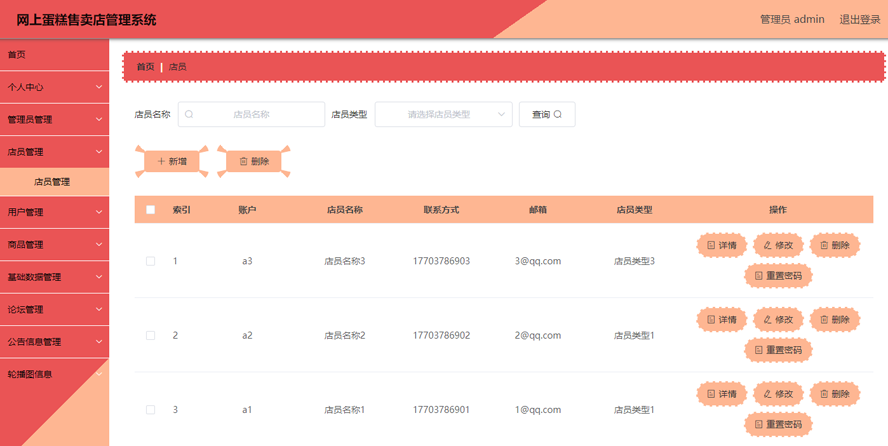The width and height of the screenshot is (888, 446).
Task: Select the 店员管理 submenu item
Action: click(x=54, y=182)
